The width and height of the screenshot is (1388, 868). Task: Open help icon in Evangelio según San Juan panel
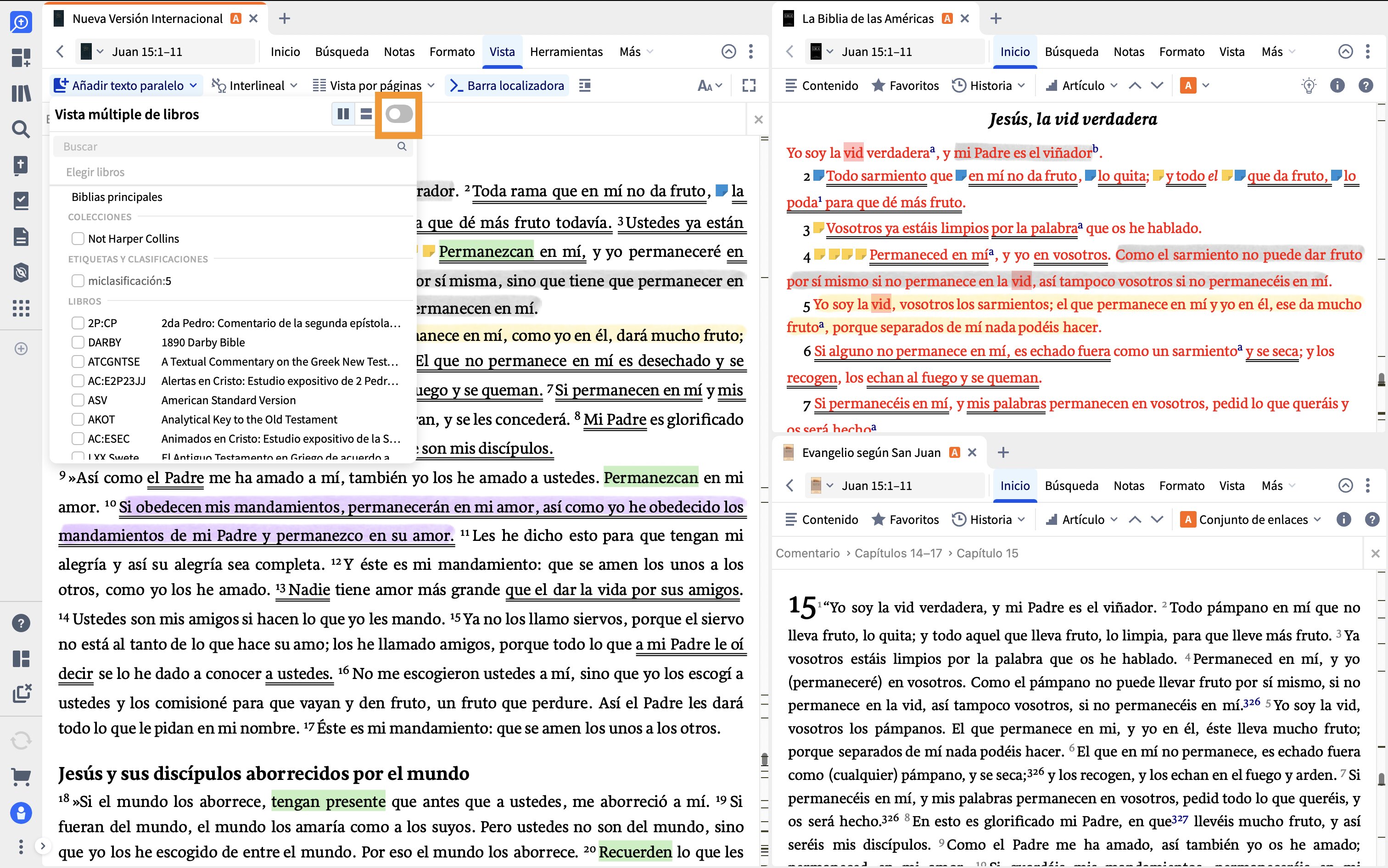coord(1372,519)
